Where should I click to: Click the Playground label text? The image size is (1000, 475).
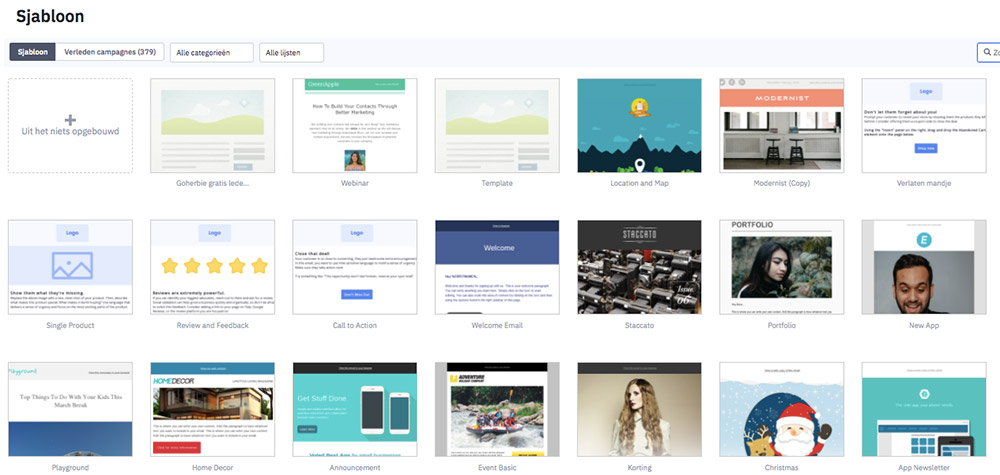pyautogui.click(x=70, y=467)
